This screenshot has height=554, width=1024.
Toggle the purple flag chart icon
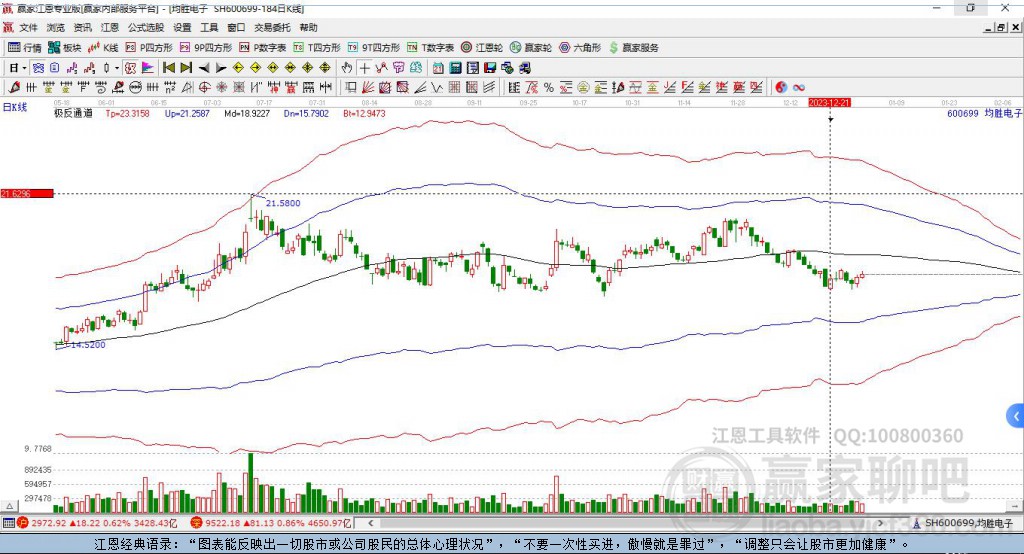tap(148, 68)
